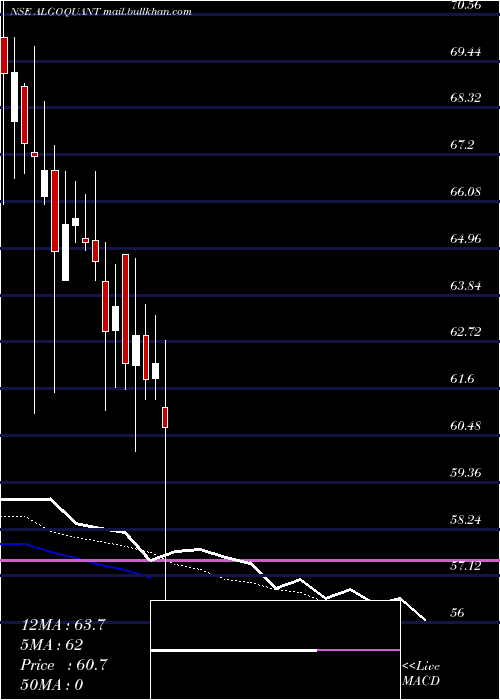Click the 69.44 price axis label
This screenshot has width=500, height=700.
pyautogui.click(x=466, y=52)
